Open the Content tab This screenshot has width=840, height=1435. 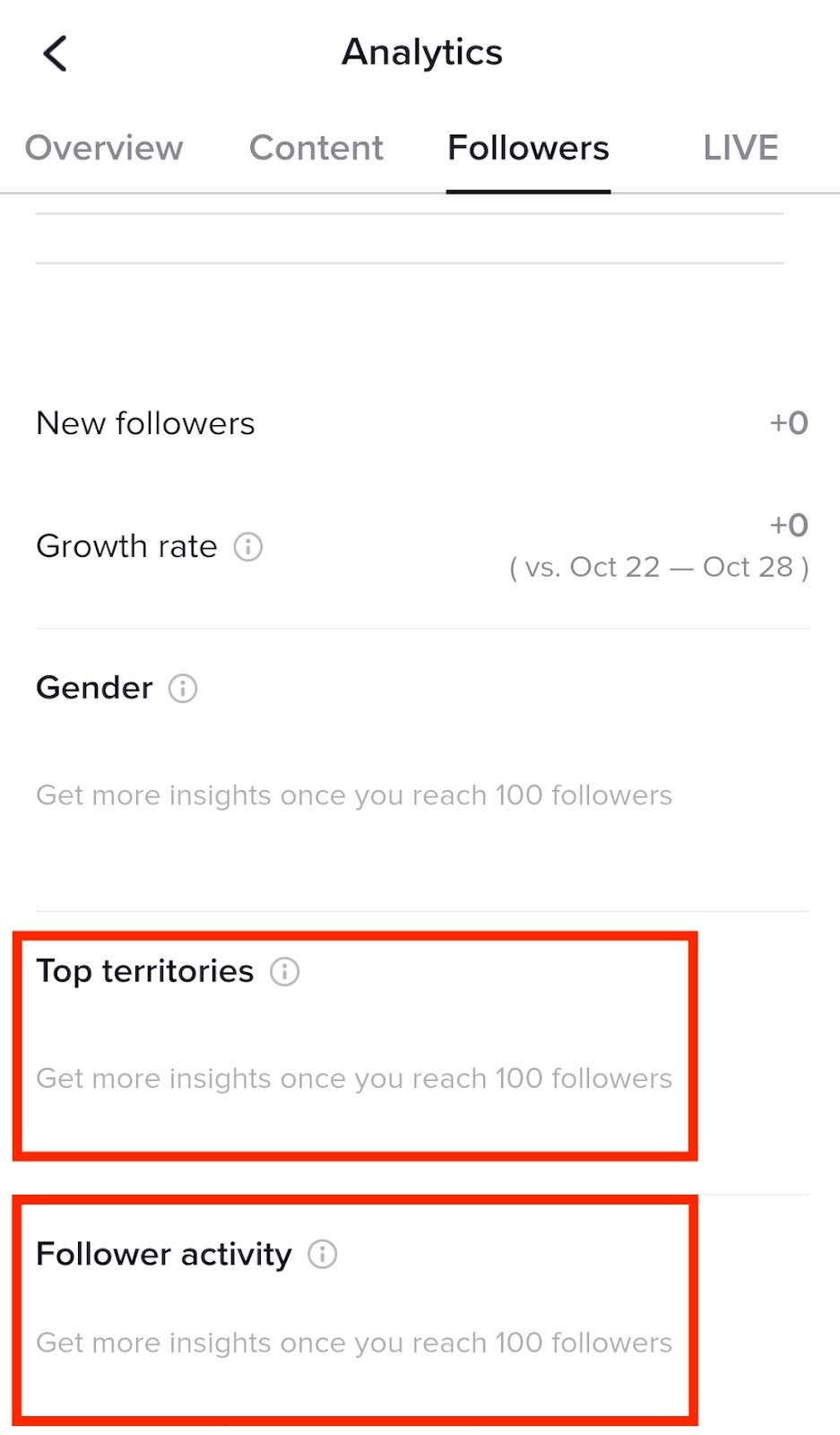coord(316,148)
